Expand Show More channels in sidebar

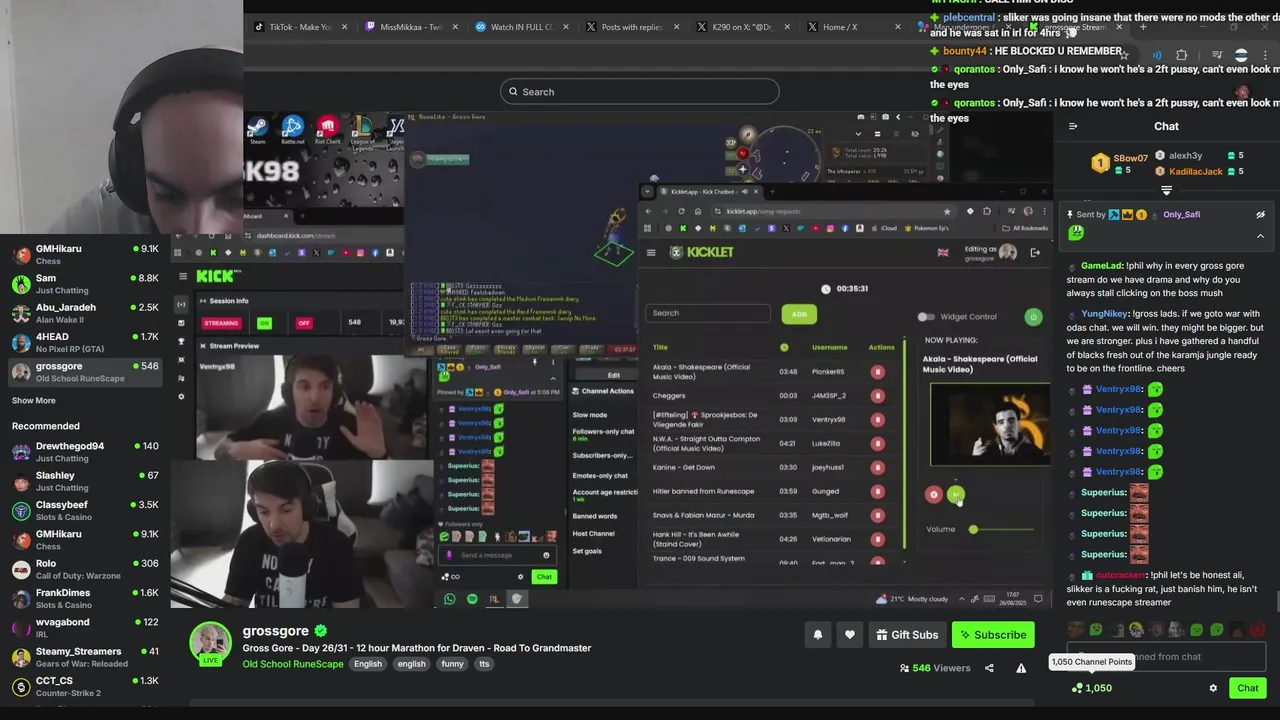point(34,401)
